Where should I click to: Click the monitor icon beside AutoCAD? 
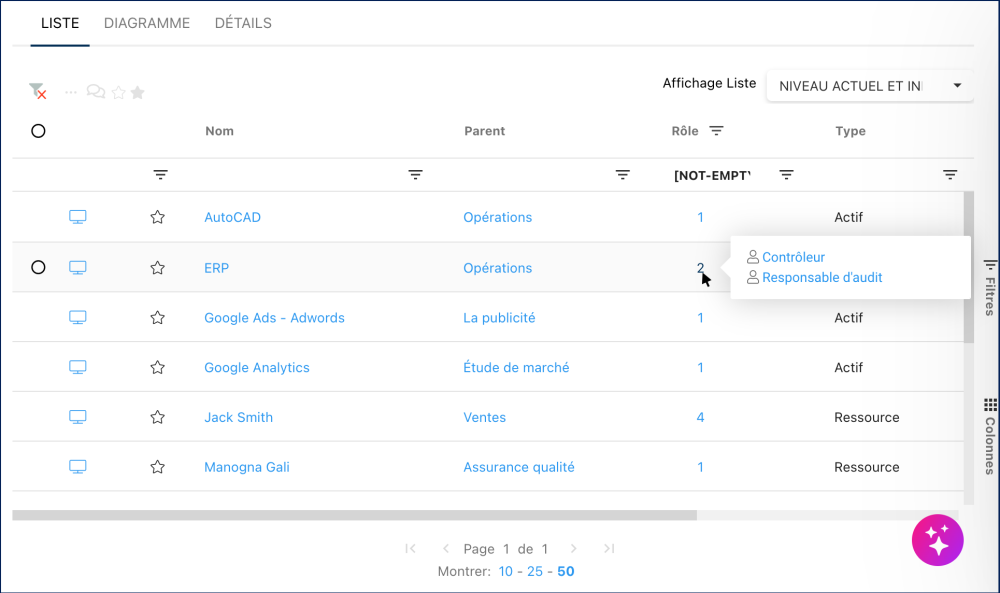click(78, 217)
